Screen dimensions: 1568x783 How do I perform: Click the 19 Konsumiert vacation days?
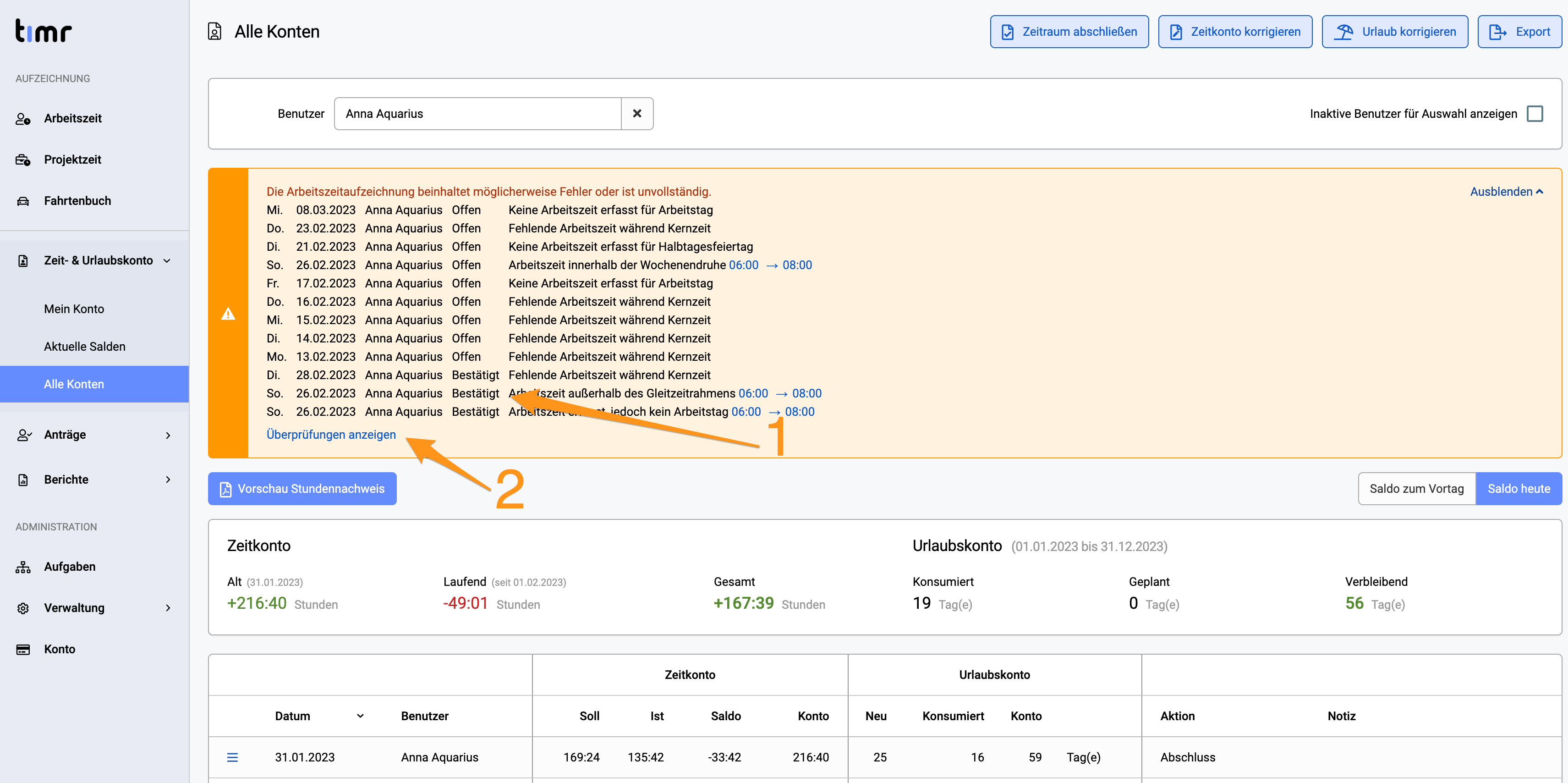click(921, 603)
